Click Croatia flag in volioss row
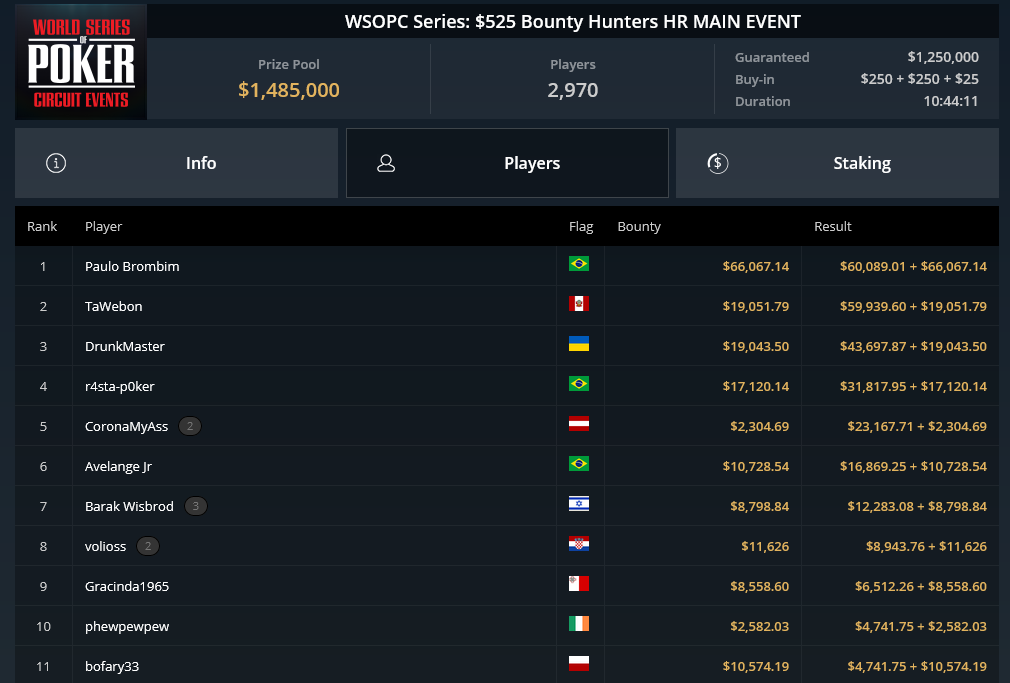Viewport: 1010px width, 683px height. point(578,544)
